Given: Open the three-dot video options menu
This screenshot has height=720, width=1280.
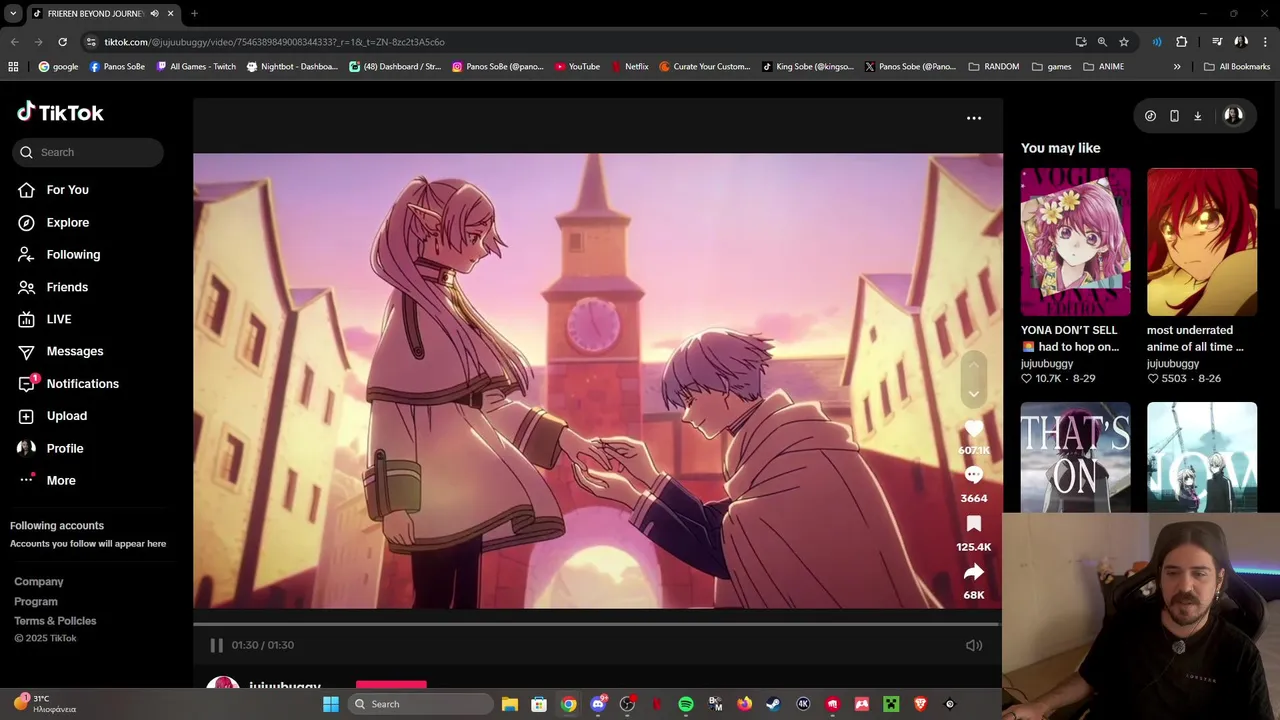Looking at the screenshot, I should click(x=974, y=118).
